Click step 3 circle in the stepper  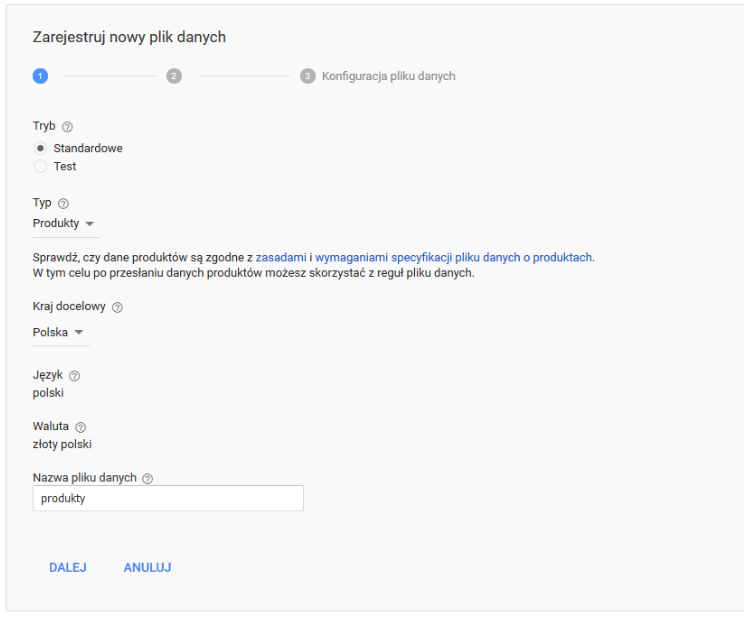click(x=307, y=76)
